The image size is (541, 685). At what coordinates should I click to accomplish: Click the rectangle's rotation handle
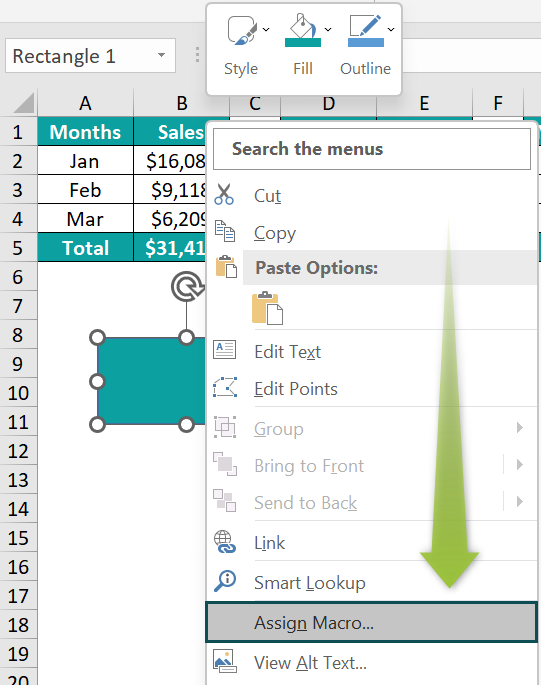[x=187, y=287]
